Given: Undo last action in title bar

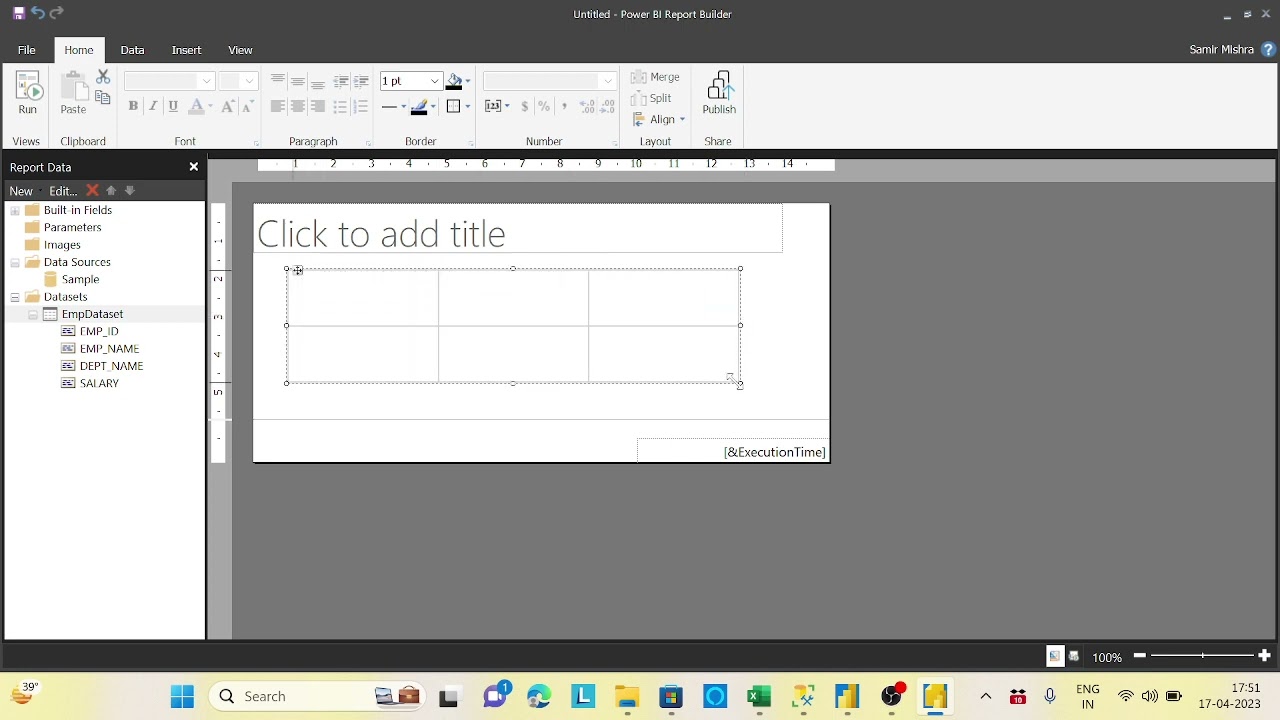Looking at the screenshot, I should click(38, 13).
